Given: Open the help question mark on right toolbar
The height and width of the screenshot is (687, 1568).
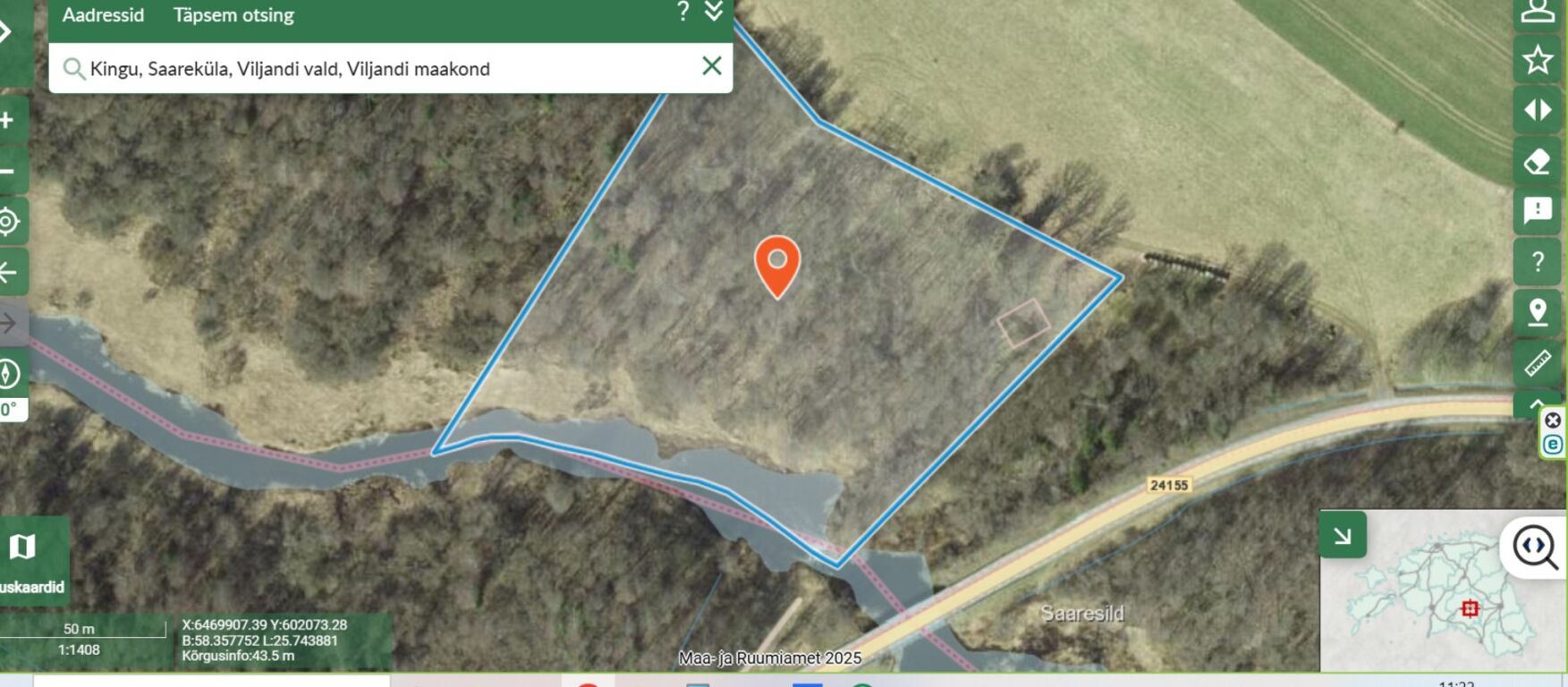Looking at the screenshot, I should tap(1538, 262).
